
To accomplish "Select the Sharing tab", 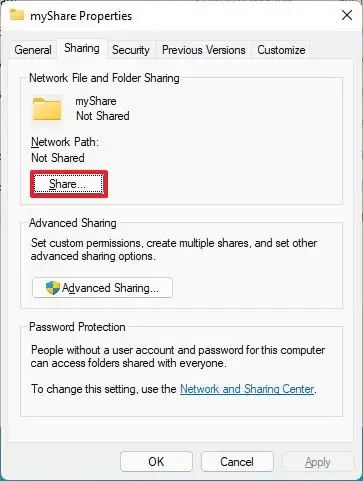I will click(x=82, y=48).
